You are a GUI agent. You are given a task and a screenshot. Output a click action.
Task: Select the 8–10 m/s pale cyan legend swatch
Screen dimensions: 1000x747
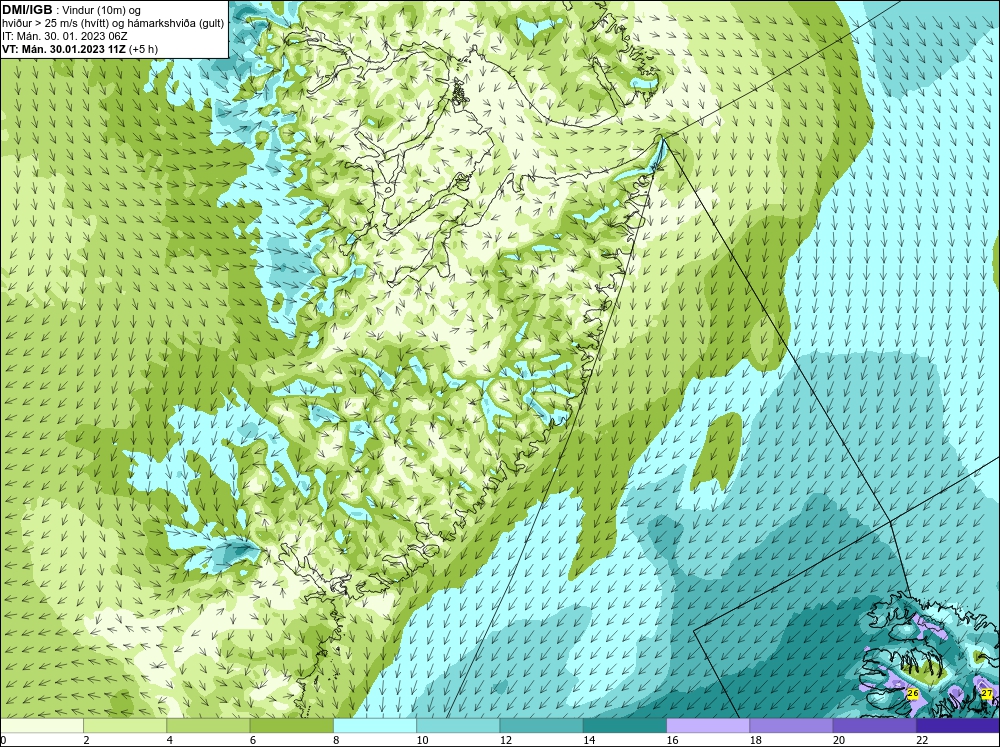[375, 725]
